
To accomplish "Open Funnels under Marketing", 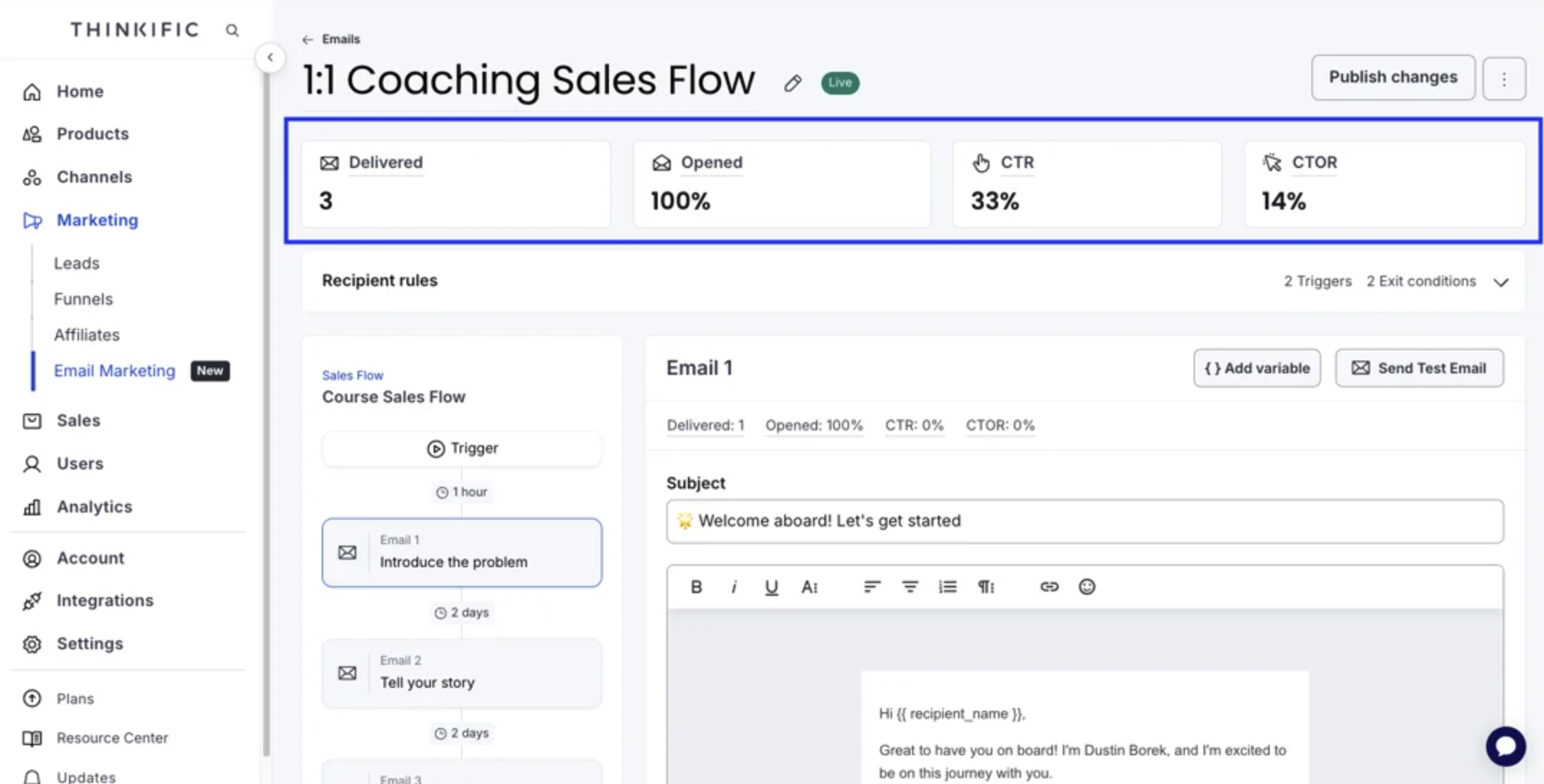I will [x=83, y=299].
